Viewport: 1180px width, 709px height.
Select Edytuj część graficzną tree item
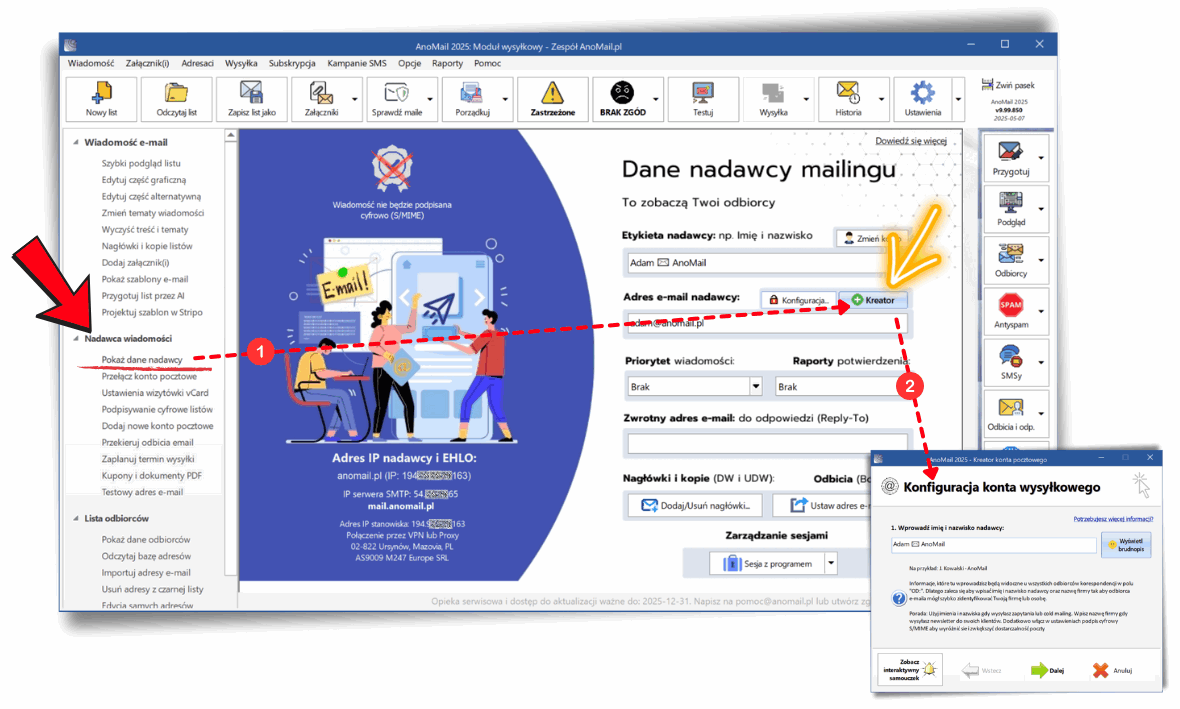(144, 180)
